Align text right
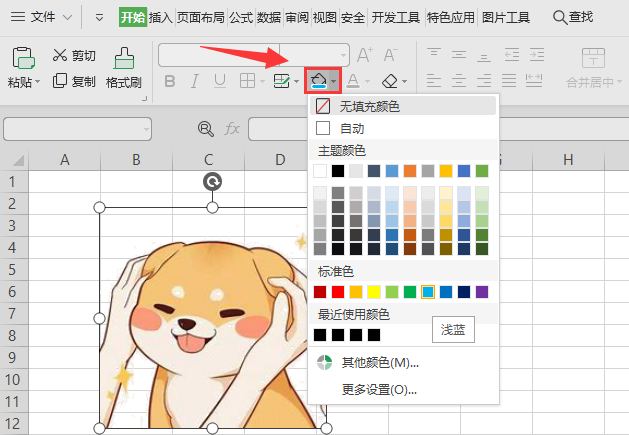The height and width of the screenshot is (435, 629). point(484,81)
